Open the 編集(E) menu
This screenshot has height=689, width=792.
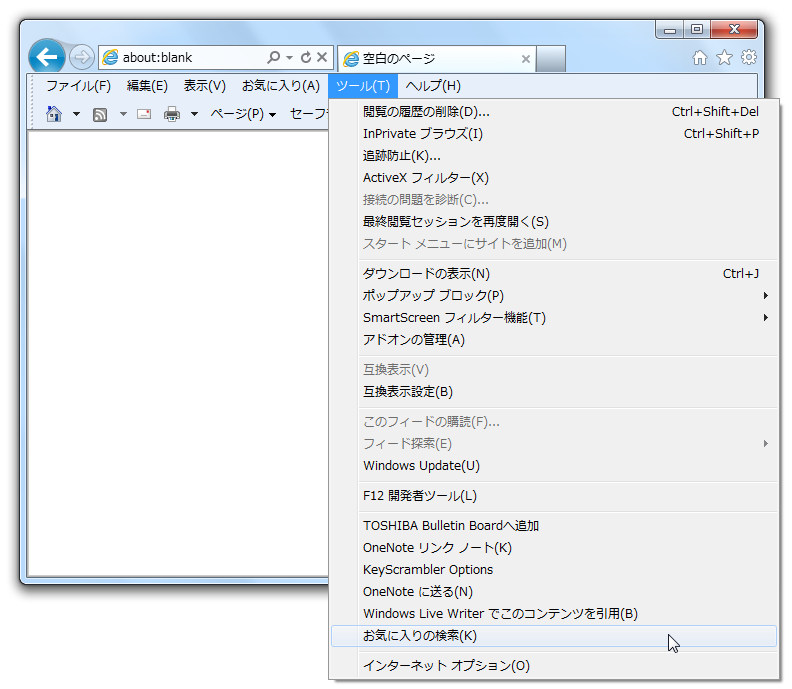coord(147,86)
